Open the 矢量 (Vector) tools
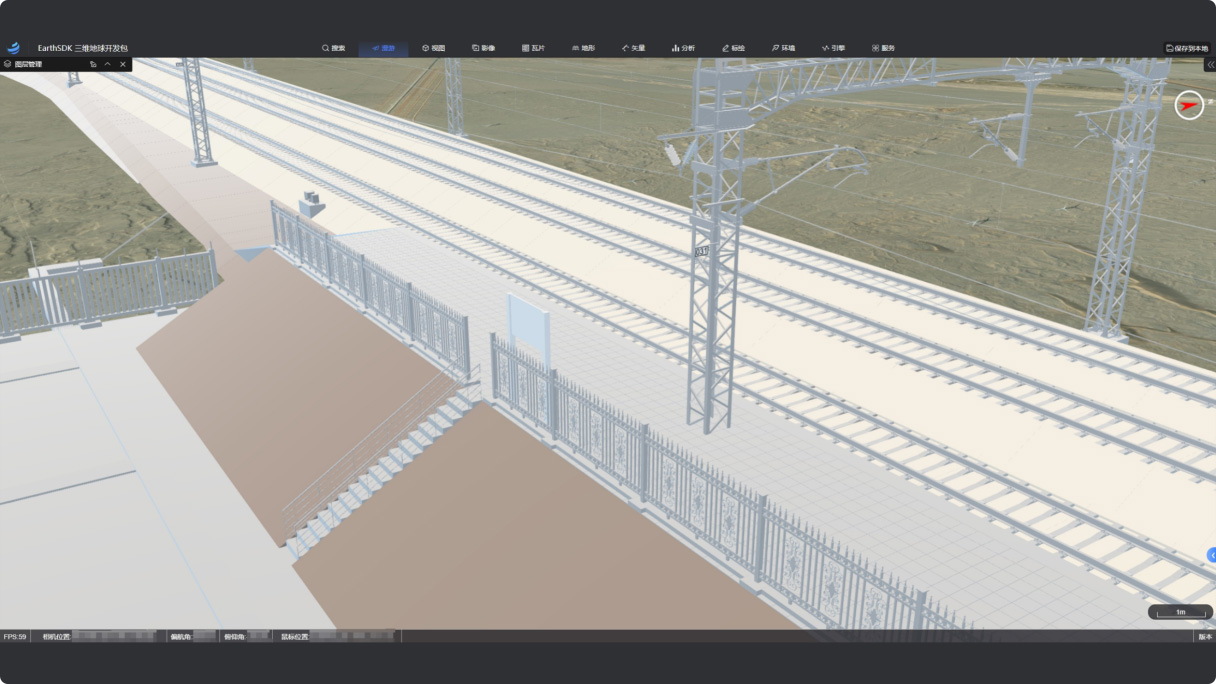Image resolution: width=1216 pixels, height=684 pixels. tap(633, 48)
